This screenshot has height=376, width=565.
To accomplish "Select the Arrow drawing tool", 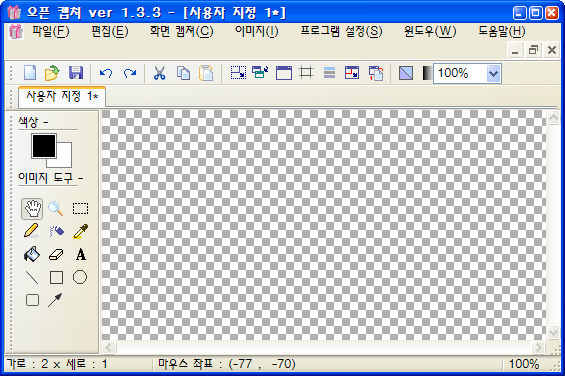I will pyautogui.click(x=55, y=300).
